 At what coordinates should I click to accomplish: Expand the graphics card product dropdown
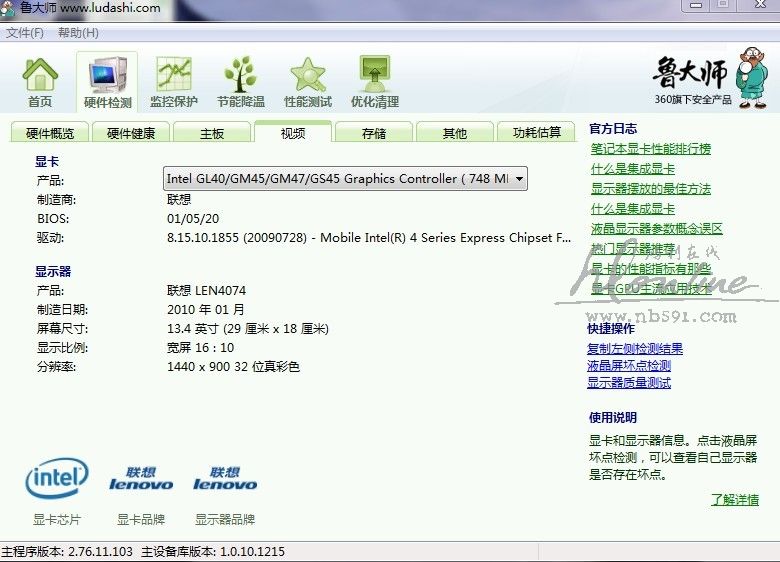(519, 179)
